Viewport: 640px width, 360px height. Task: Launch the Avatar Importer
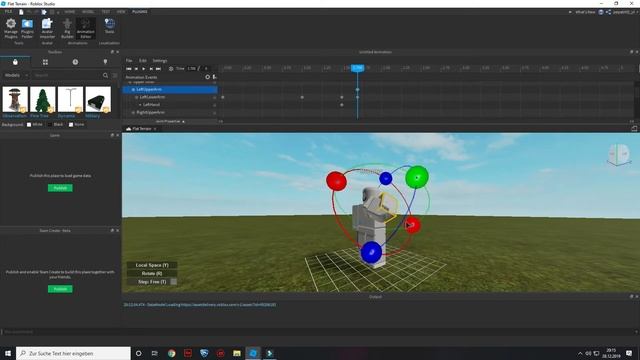[47, 28]
